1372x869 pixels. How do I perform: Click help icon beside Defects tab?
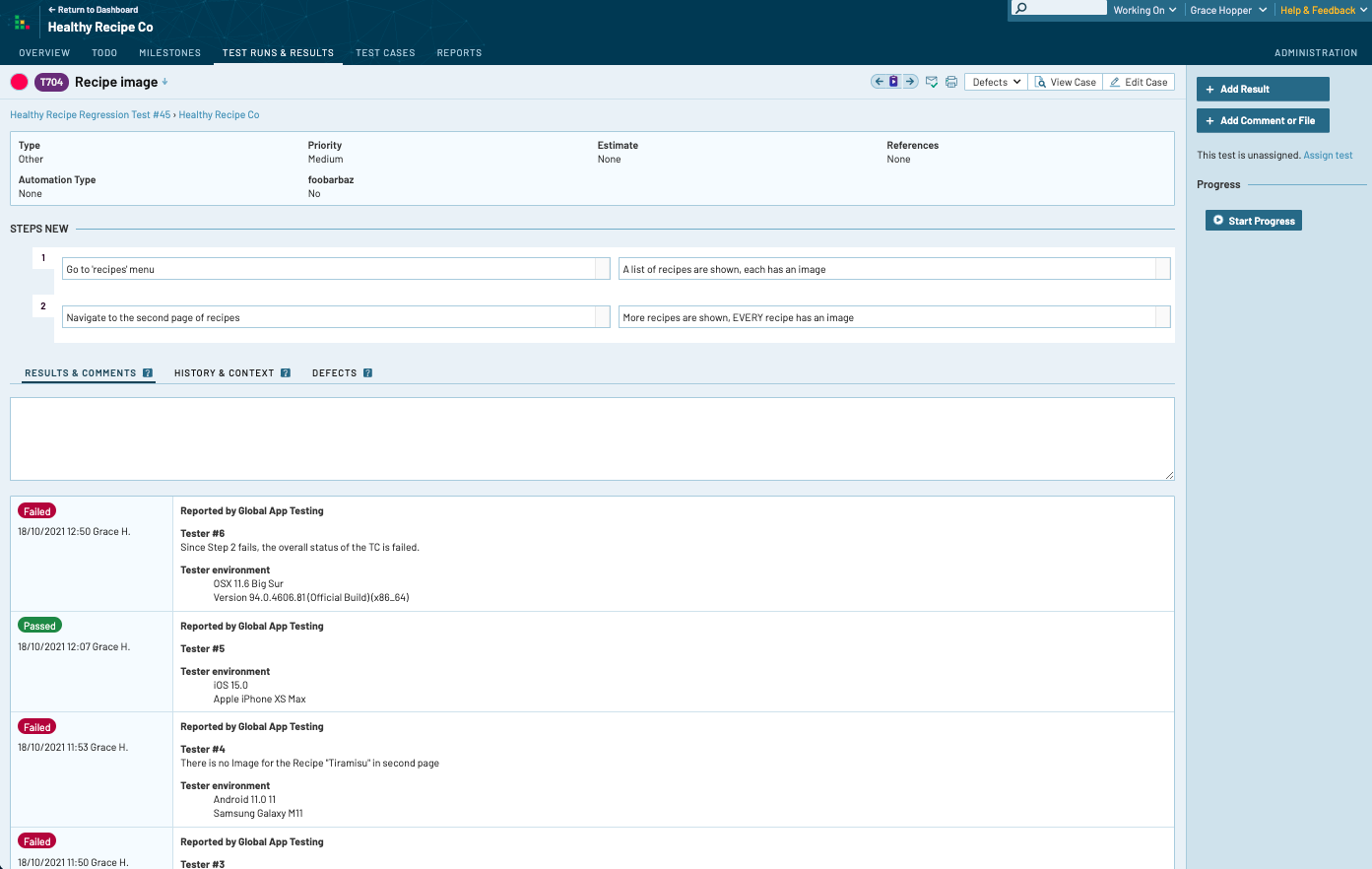(x=367, y=373)
